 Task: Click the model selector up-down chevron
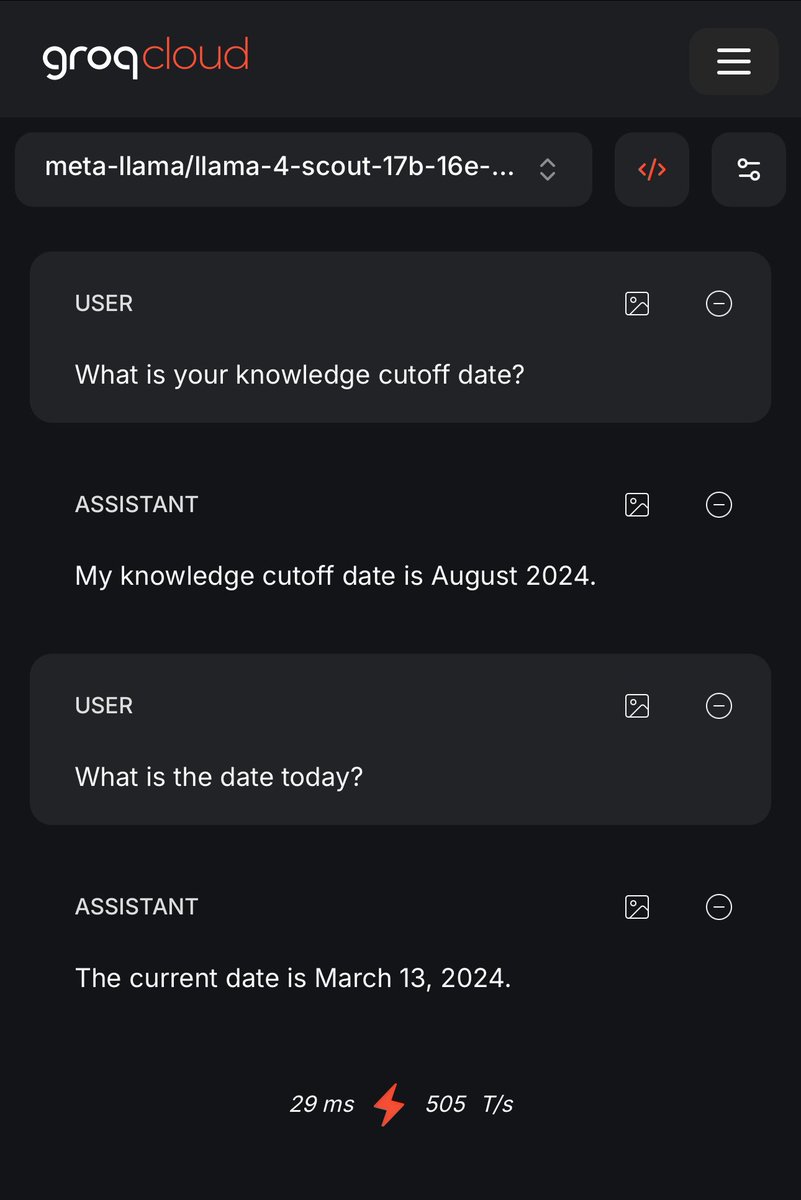coord(547,169)
